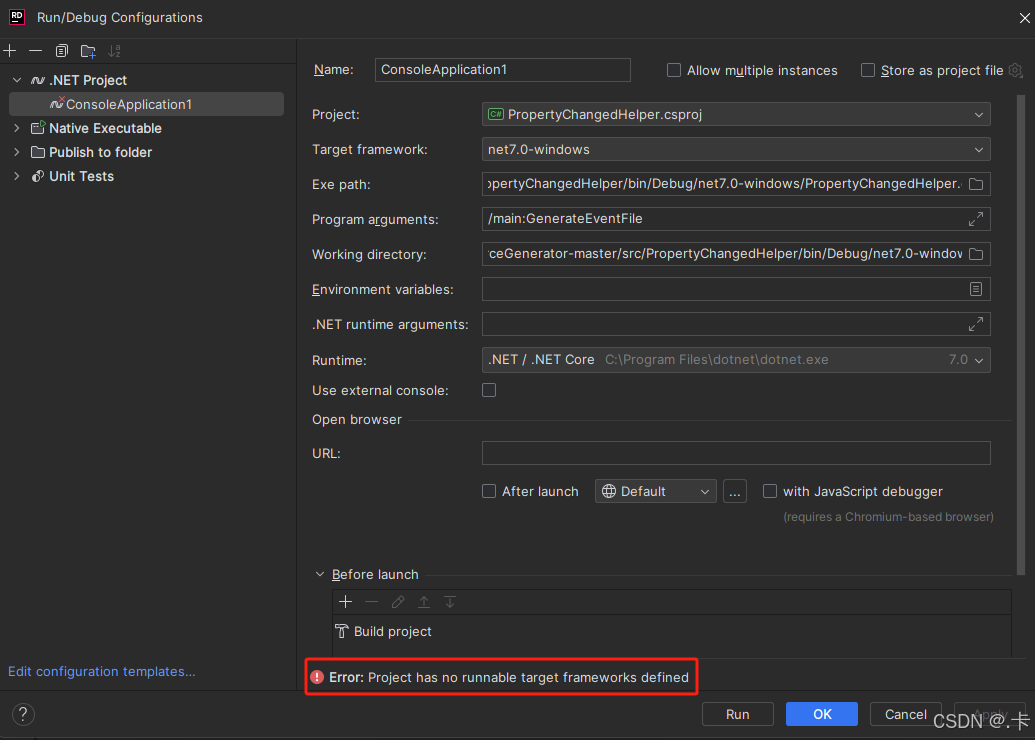Toggle Use external console checkbox
1035x740 pixels.
tap(488, 390)
